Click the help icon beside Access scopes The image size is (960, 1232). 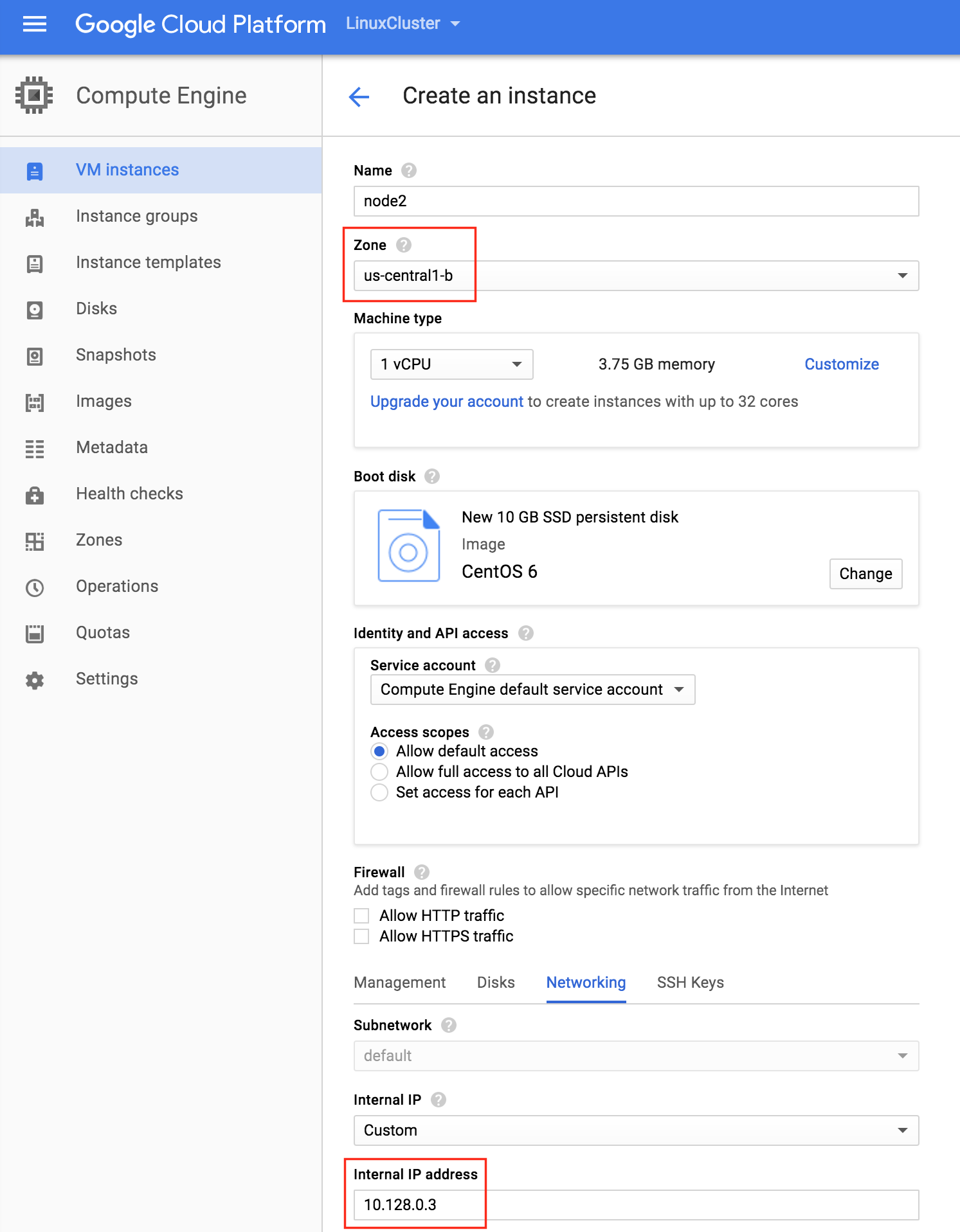[x=486, y=732]
